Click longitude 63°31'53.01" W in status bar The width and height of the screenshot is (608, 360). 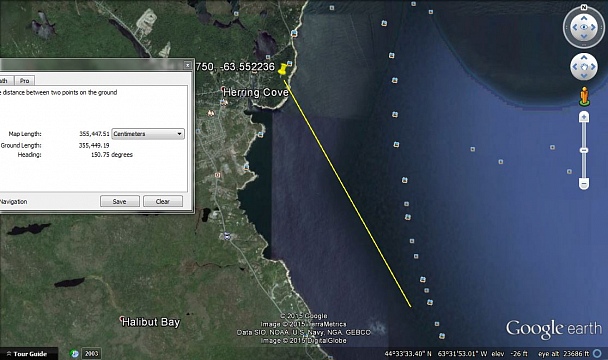pyautogui.click(x=462, y=354)
